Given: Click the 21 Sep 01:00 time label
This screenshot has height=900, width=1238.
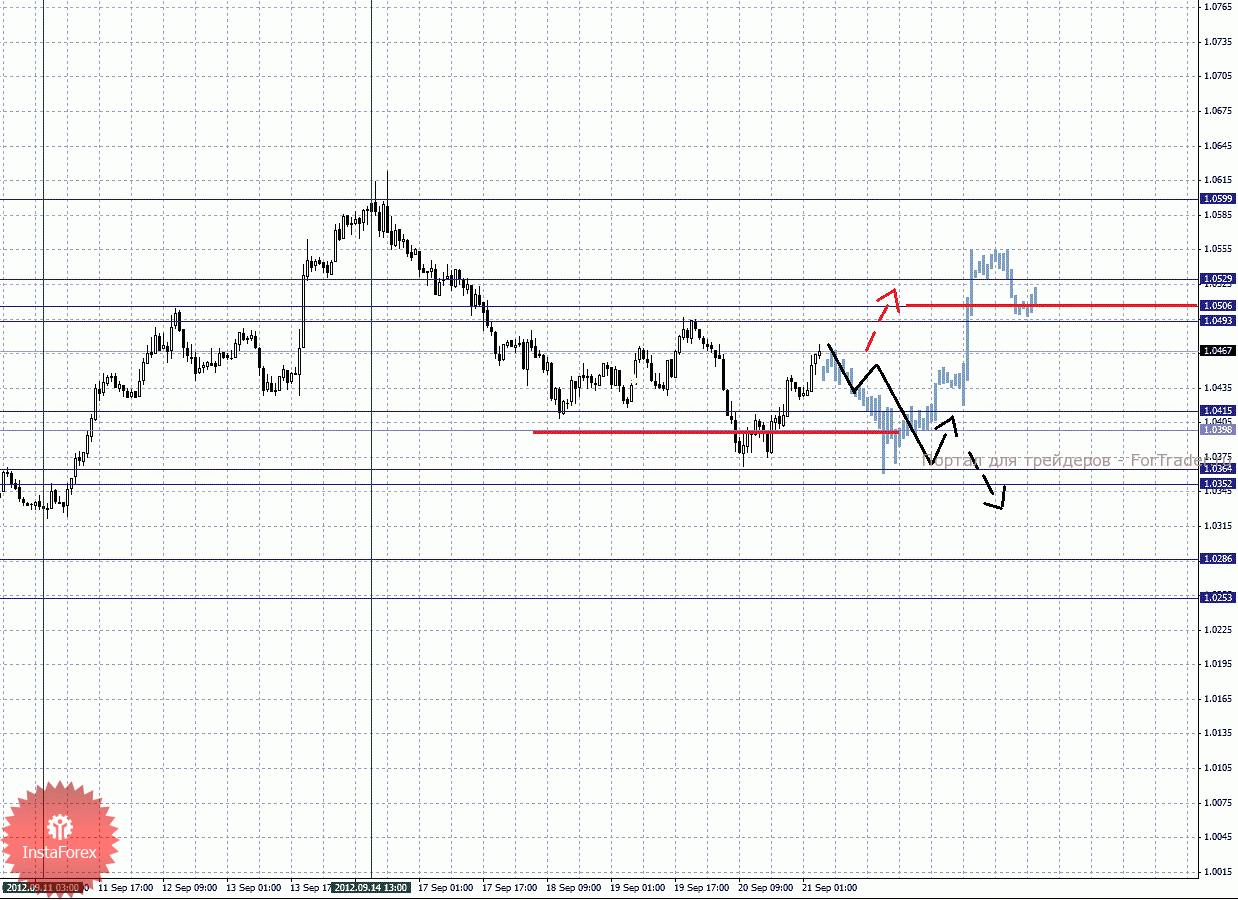Looking at the screenshot, I should tap(829, 887).
